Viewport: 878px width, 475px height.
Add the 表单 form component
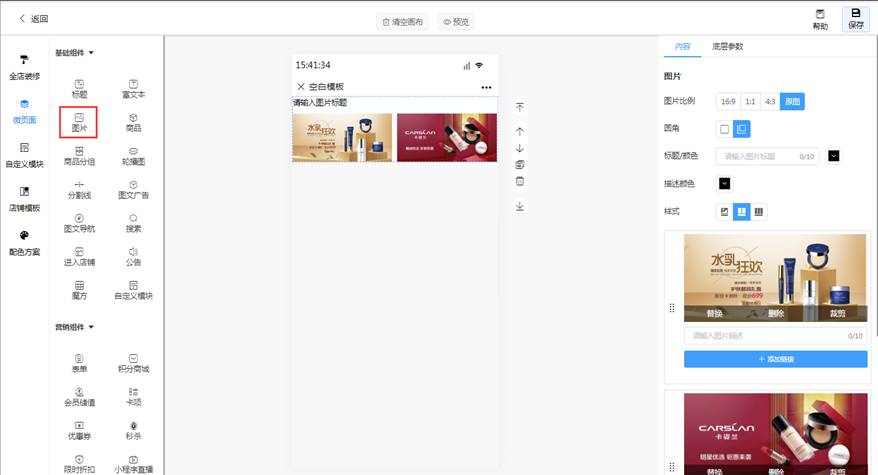click(79, 364)
